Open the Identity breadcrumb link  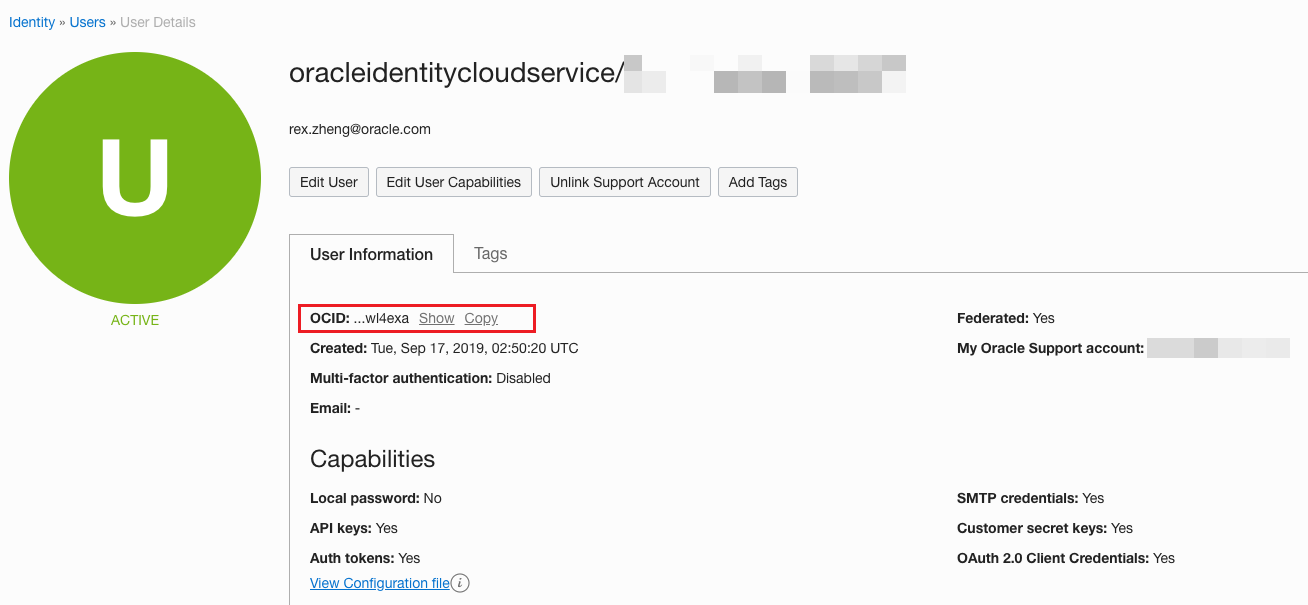32,22
